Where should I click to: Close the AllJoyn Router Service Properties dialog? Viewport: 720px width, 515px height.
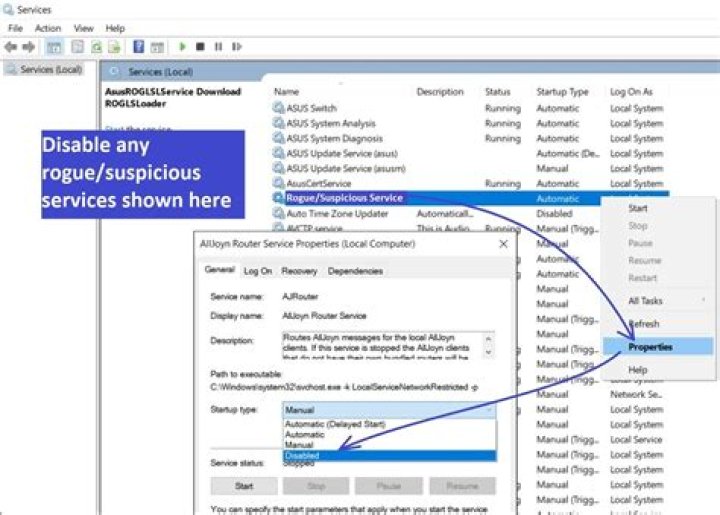point(503,244)
